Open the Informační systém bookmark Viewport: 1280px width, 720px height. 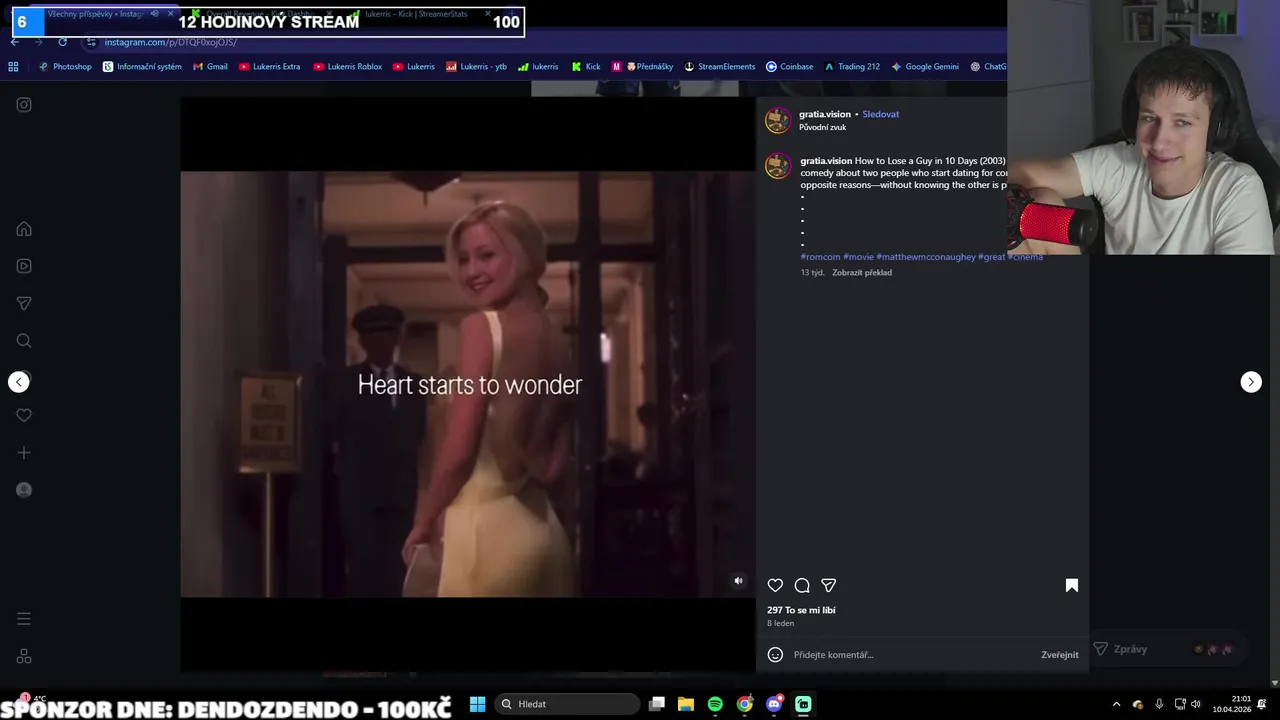click(142, 67)
